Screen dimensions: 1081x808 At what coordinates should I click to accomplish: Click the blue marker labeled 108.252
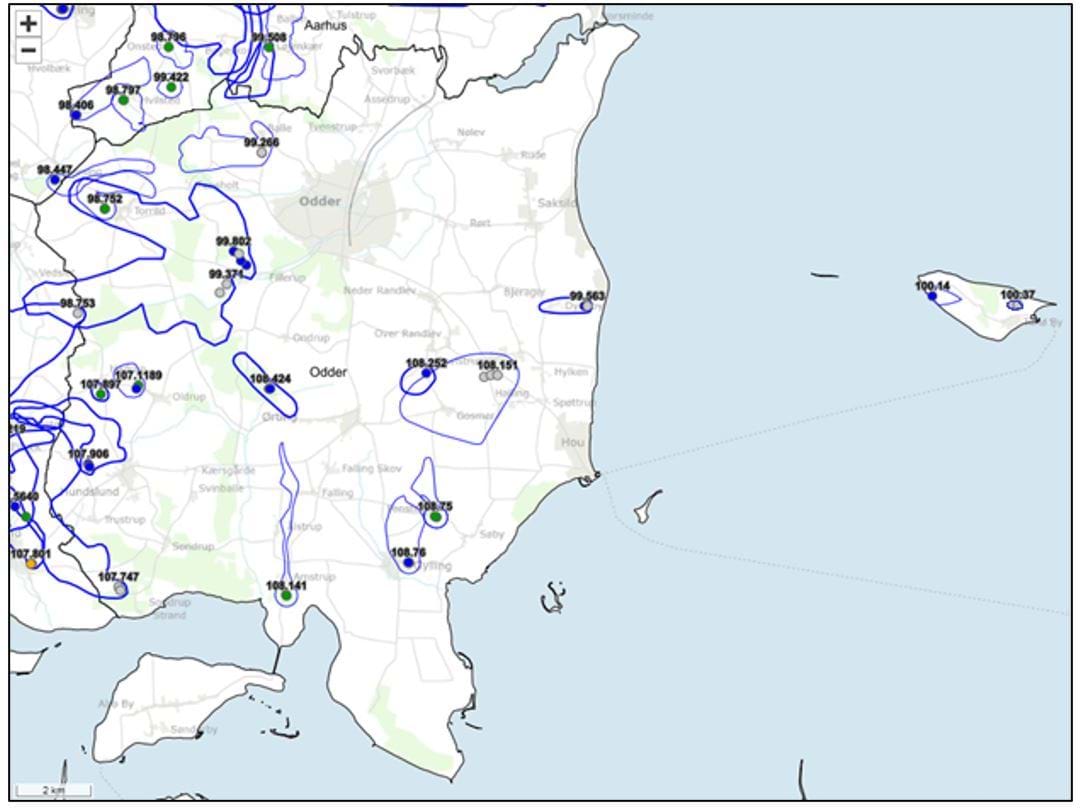(x=426, y=373)
